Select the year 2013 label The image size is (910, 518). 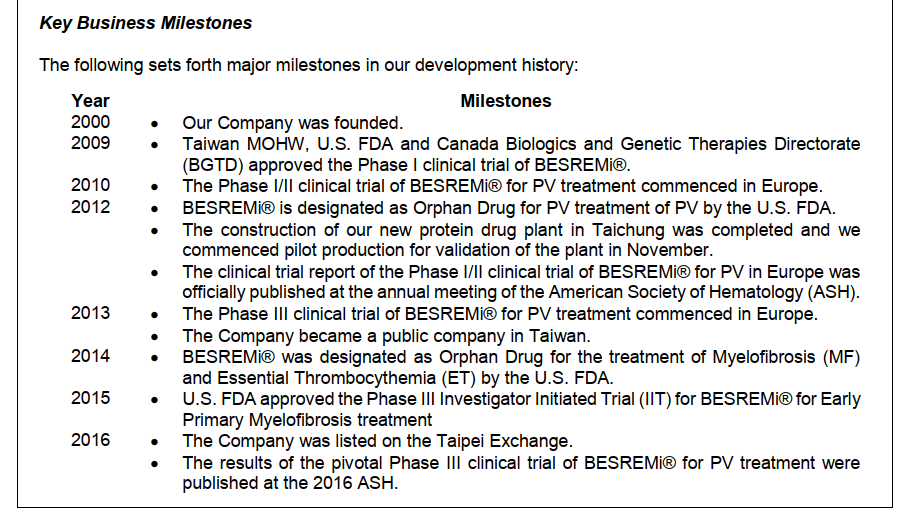point(90,313)
